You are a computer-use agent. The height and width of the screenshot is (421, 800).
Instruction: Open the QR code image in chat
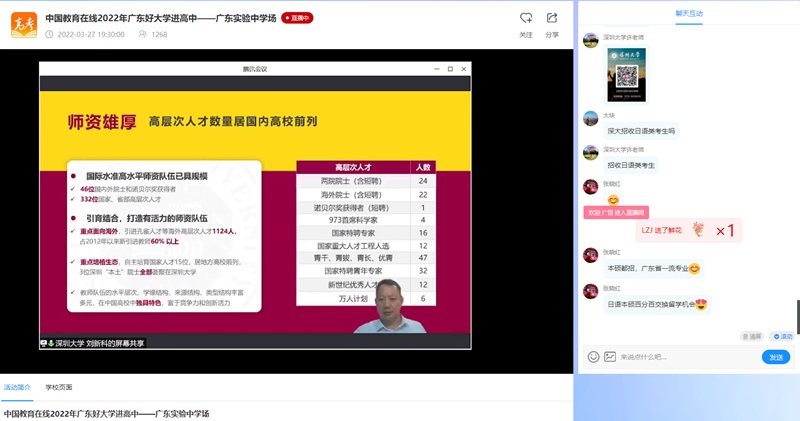pos(626,75)
